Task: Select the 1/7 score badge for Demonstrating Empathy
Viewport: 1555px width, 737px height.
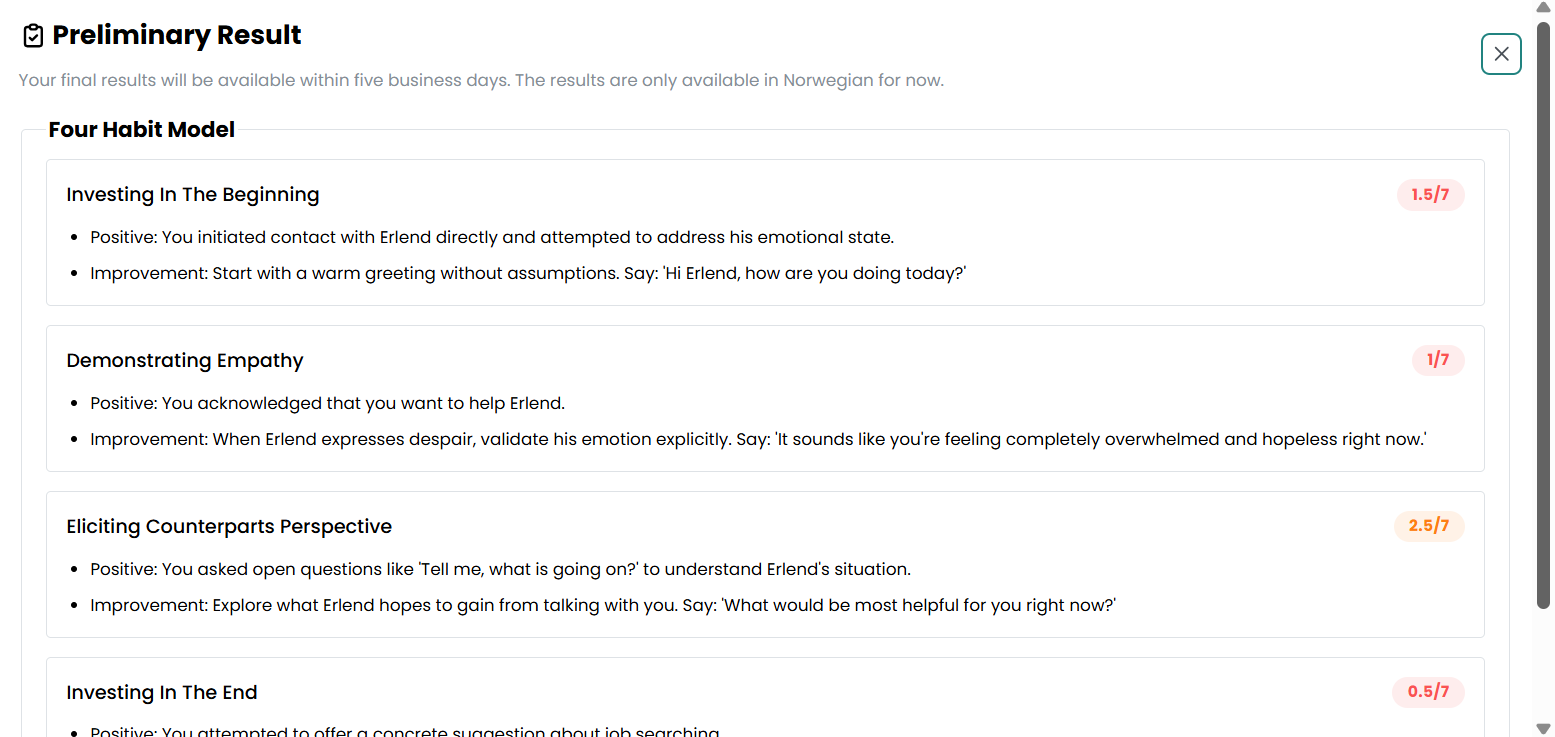Action: (1438, 360)
